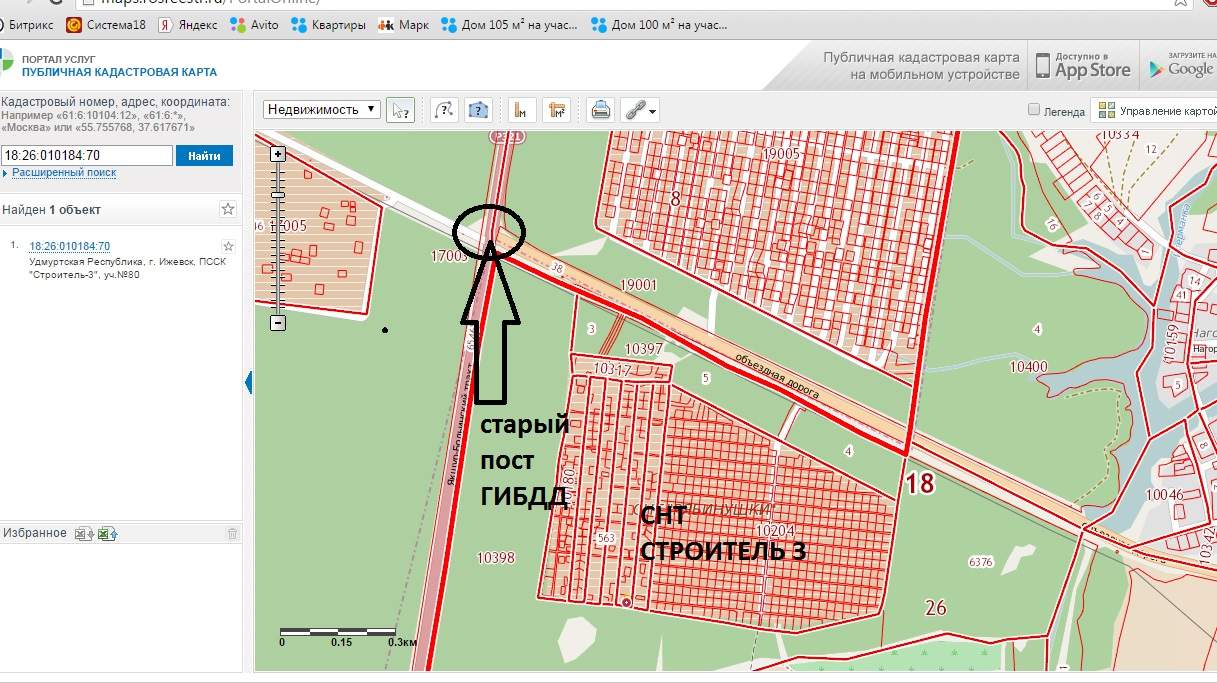Export favorites with first Excel icon
1217x683 pixels.
tap(83, 534)
